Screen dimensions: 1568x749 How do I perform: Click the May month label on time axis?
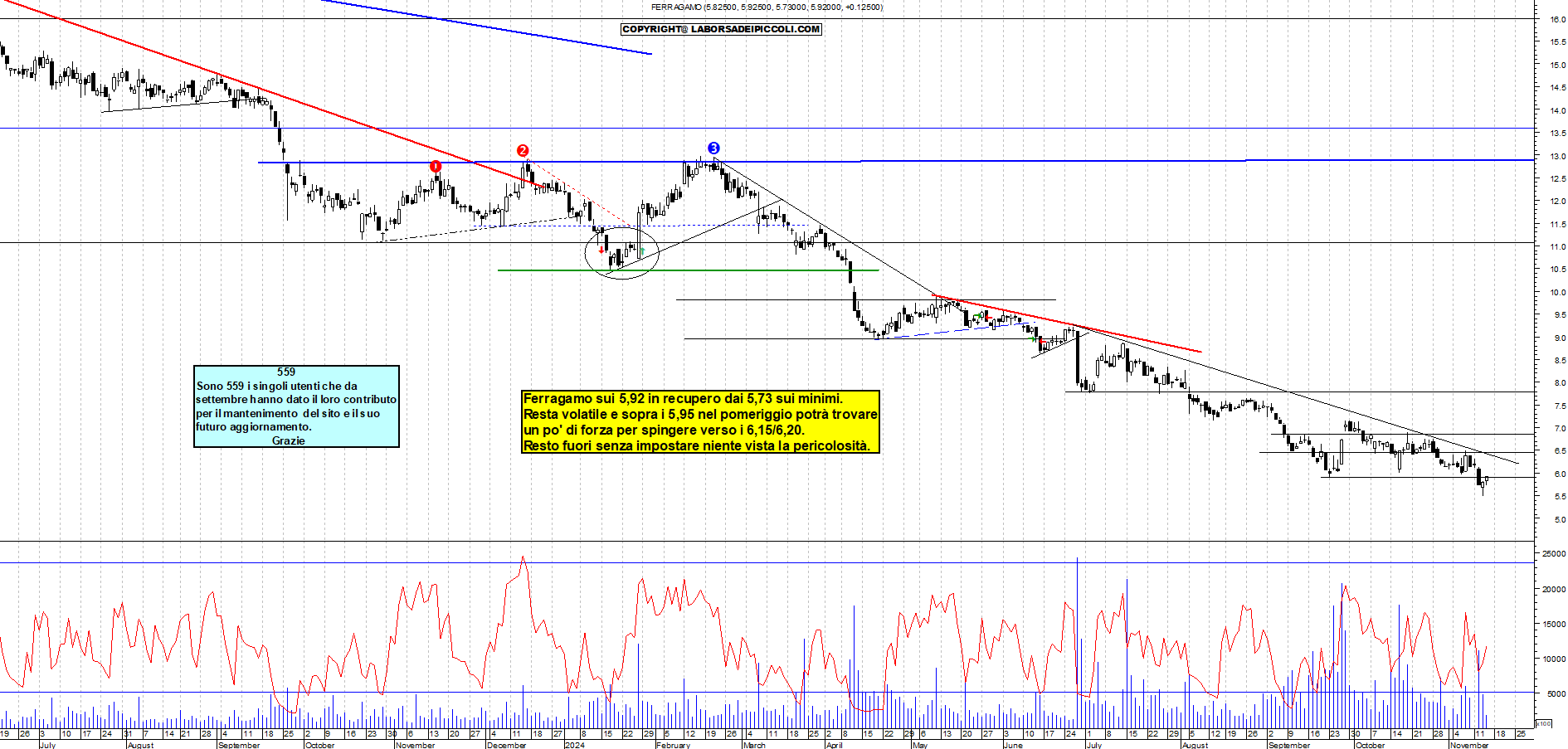pyautogui.click(x=919, y=745)
